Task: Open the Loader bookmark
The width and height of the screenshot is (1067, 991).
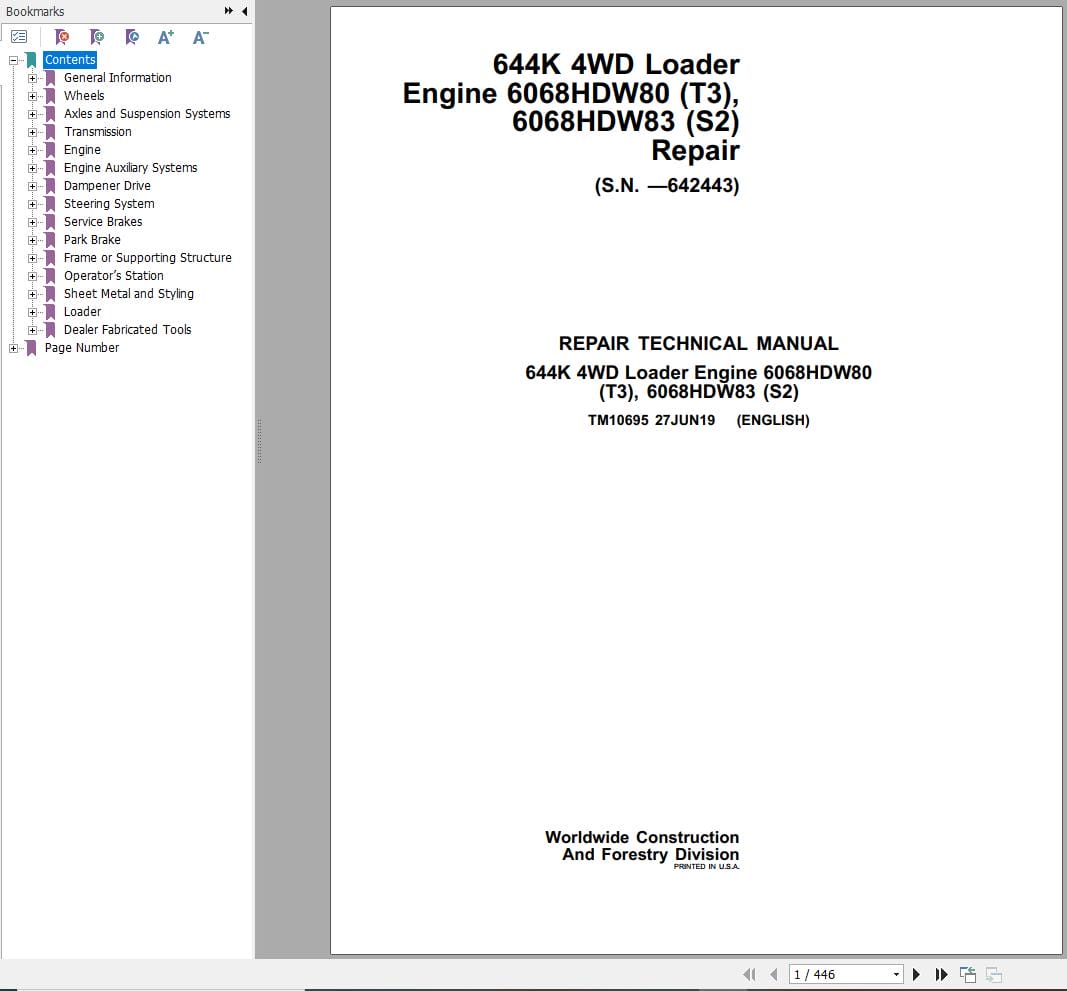Action: click(x=82, y=312)
